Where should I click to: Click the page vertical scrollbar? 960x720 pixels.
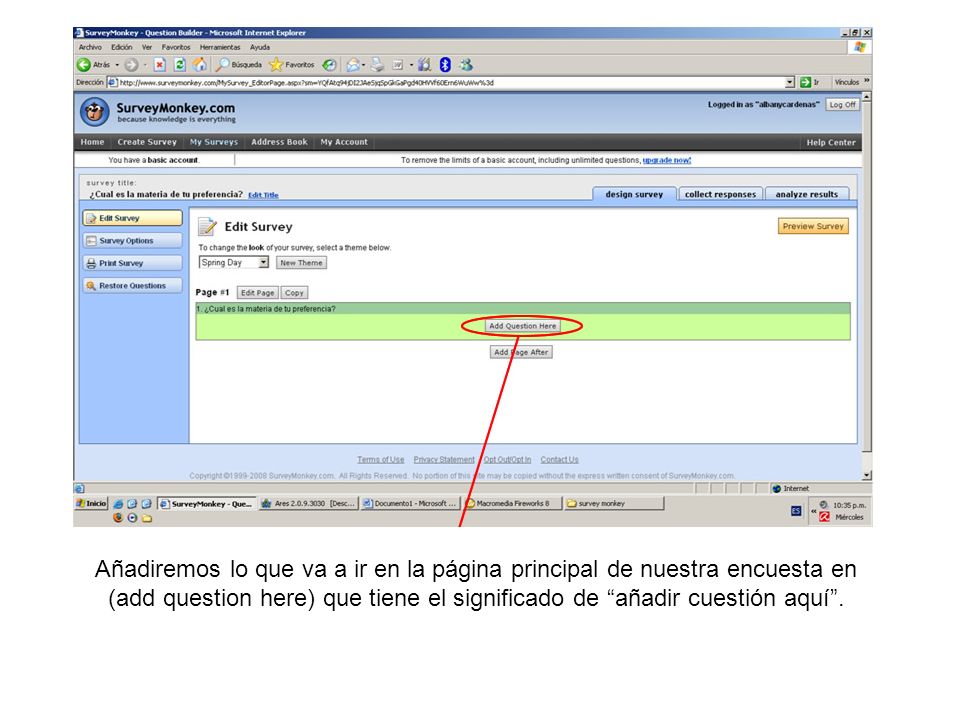click(866, 286)
